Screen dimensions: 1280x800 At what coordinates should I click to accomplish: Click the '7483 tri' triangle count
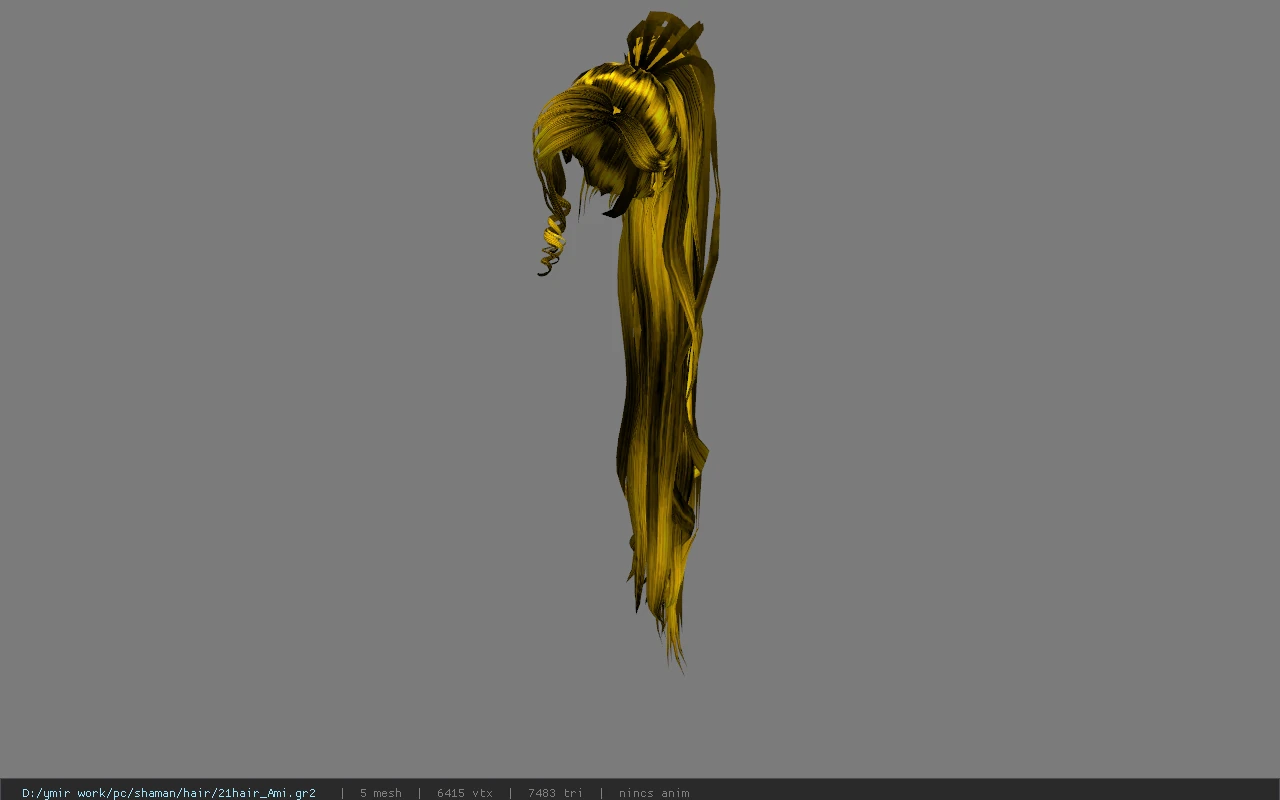(x=555, y=793)
